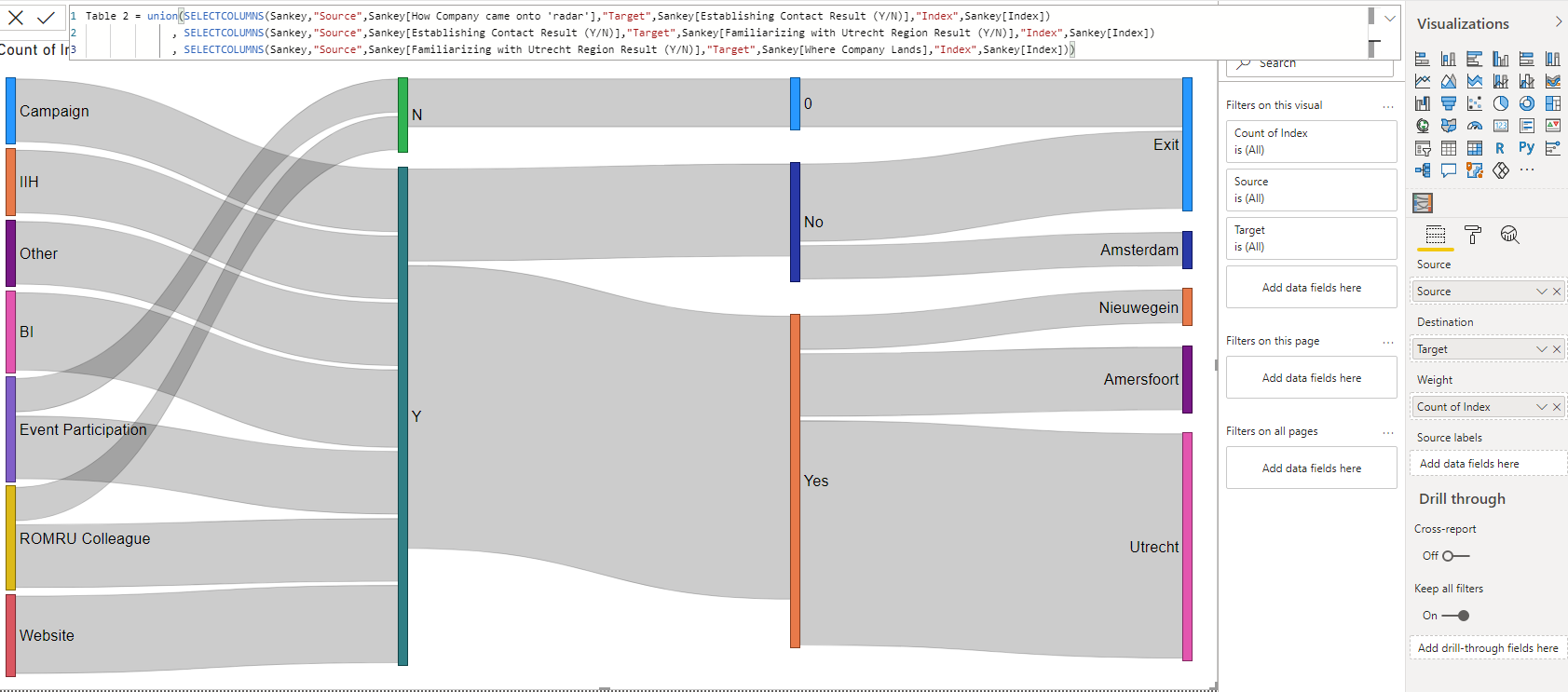Select the card visual with 123
The height and width of the screenshot is (692, 1568).
tap(1501, 126)
